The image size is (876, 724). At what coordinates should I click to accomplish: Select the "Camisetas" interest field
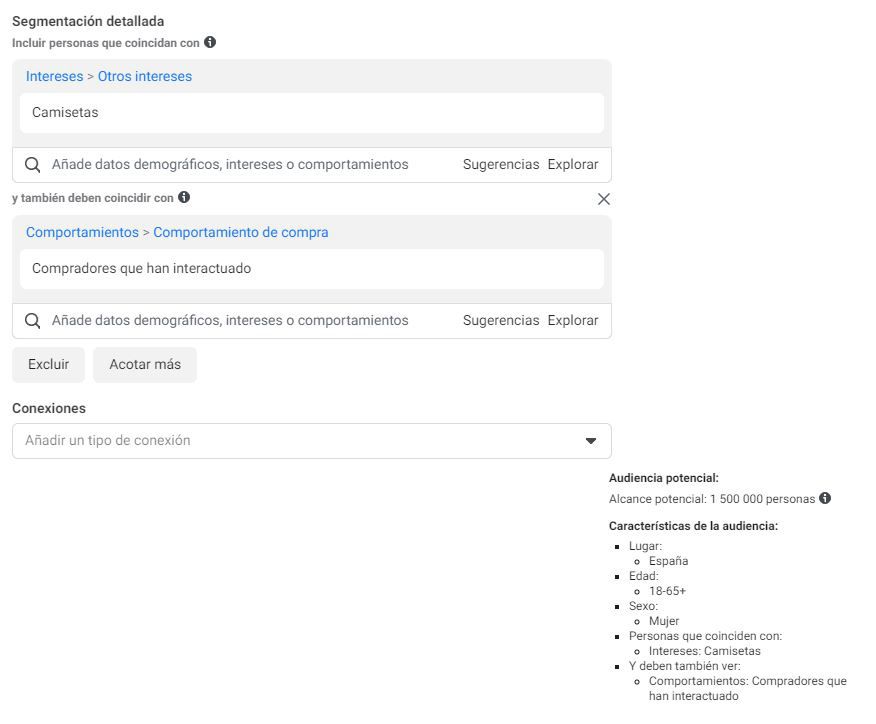point(310,112)
